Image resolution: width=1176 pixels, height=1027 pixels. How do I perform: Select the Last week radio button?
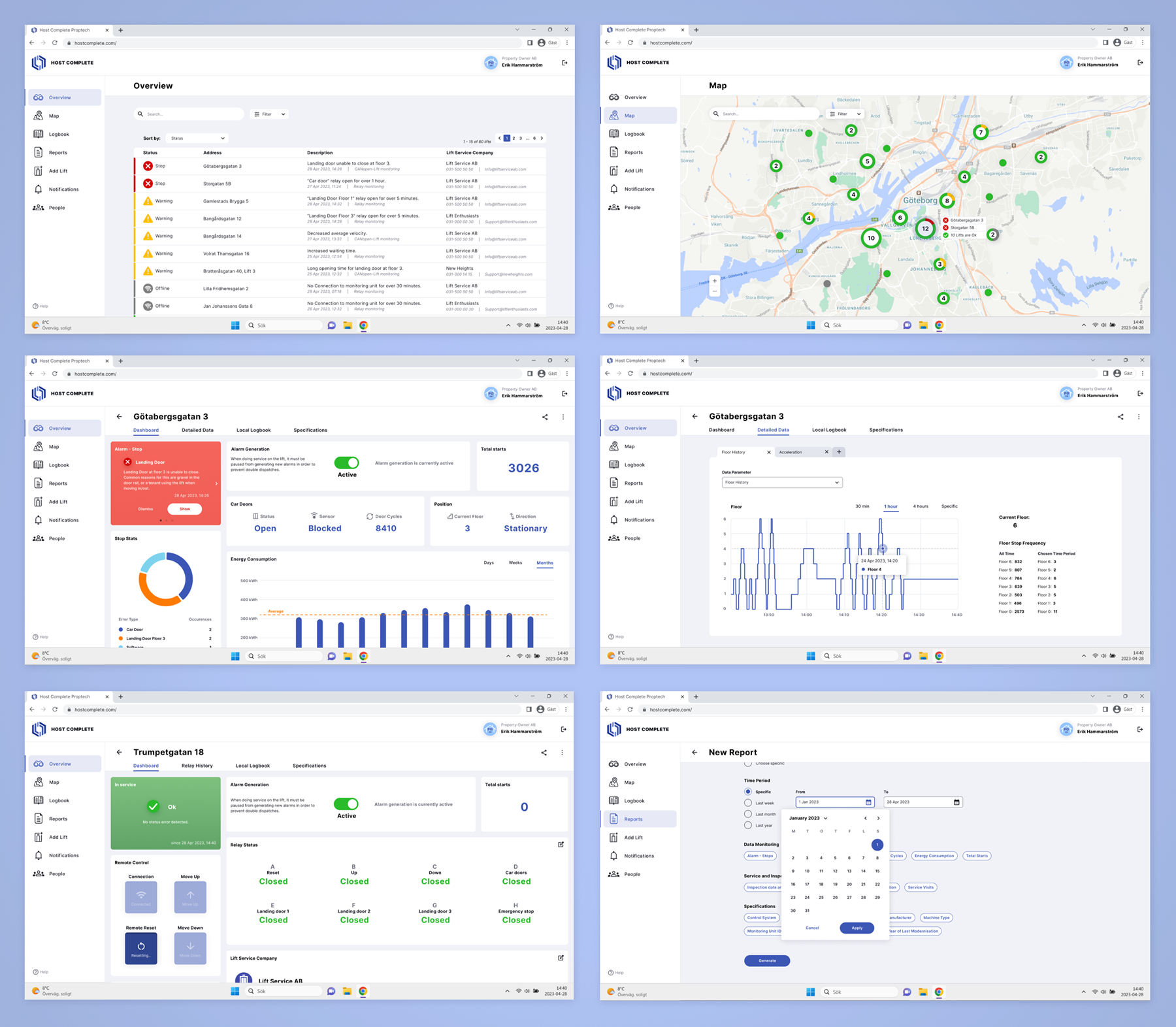(x=748, y=803)
